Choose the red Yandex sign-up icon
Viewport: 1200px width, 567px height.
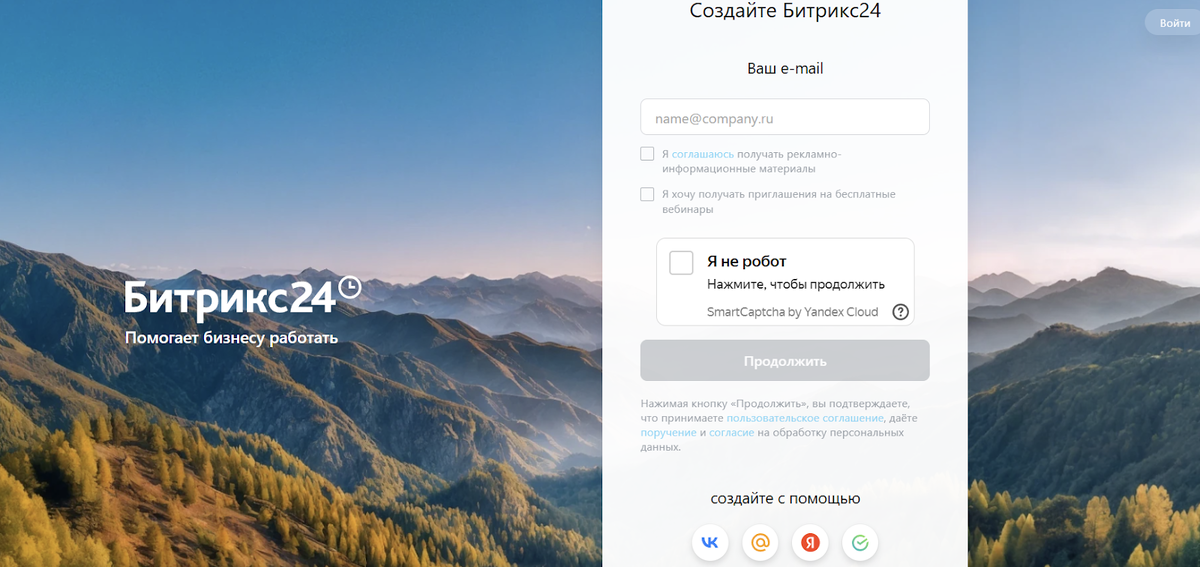coord(810,542)
